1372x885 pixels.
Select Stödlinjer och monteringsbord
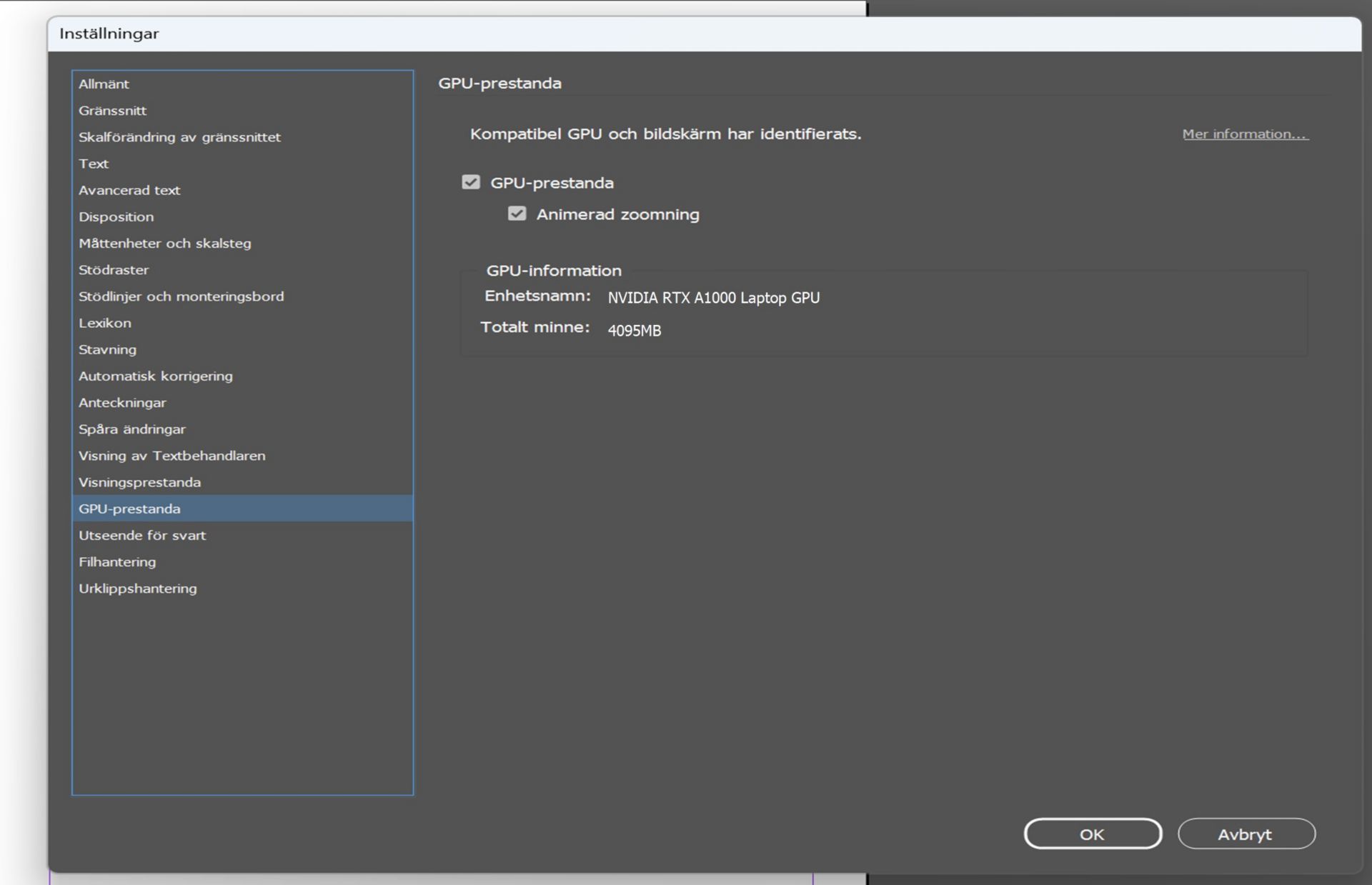[181, 296]
